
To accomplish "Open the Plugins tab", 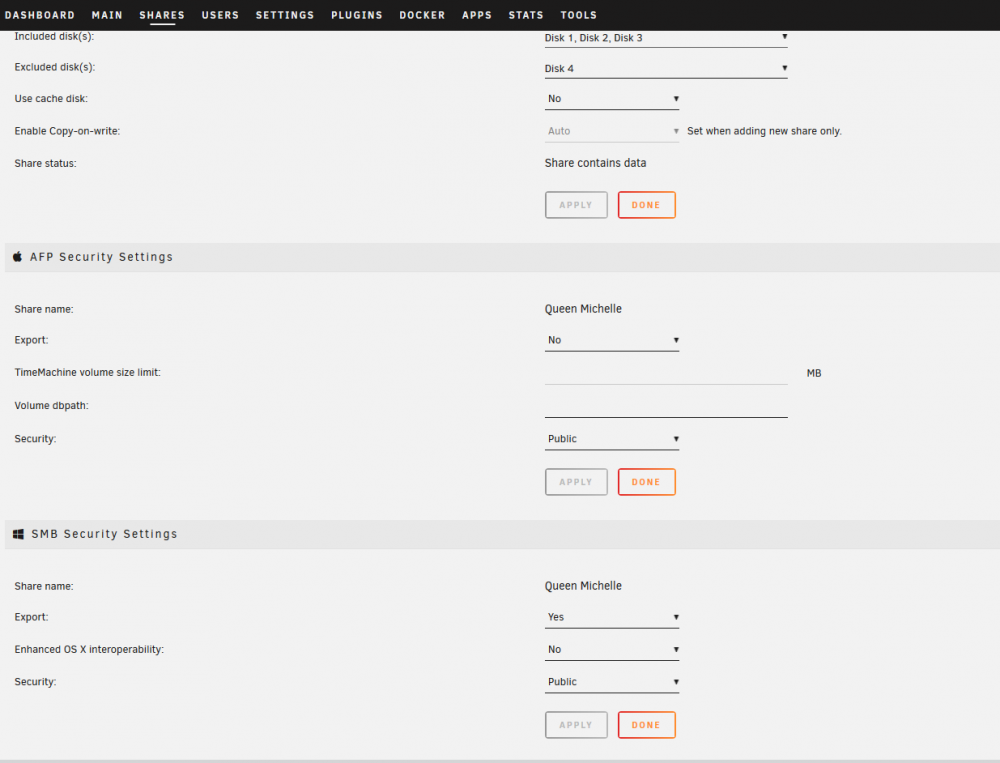I will click(357, 15).
